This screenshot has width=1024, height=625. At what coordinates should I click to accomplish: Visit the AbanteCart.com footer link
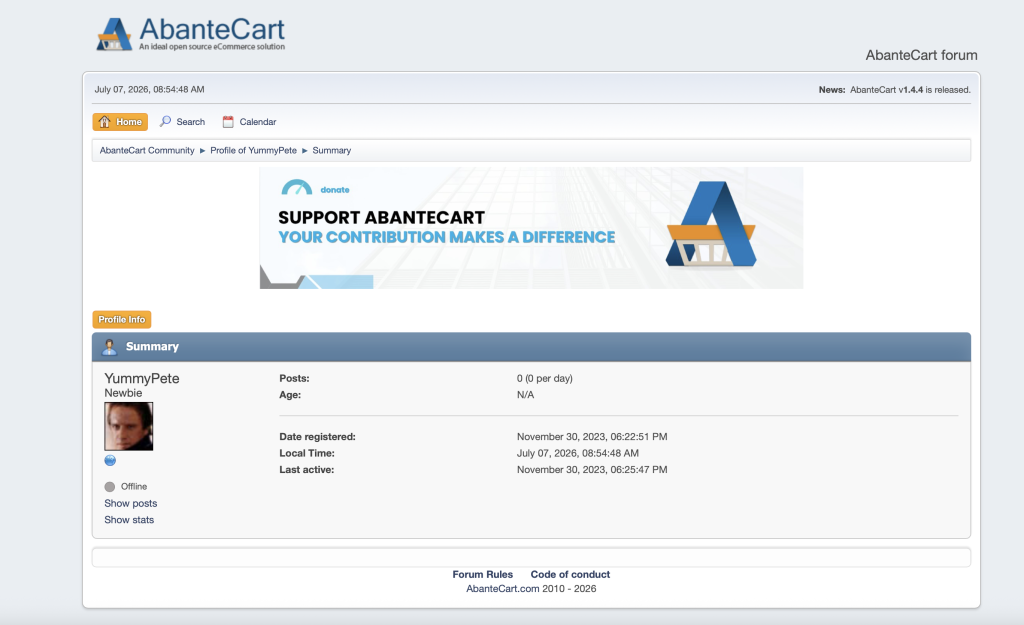pos(503,588)
